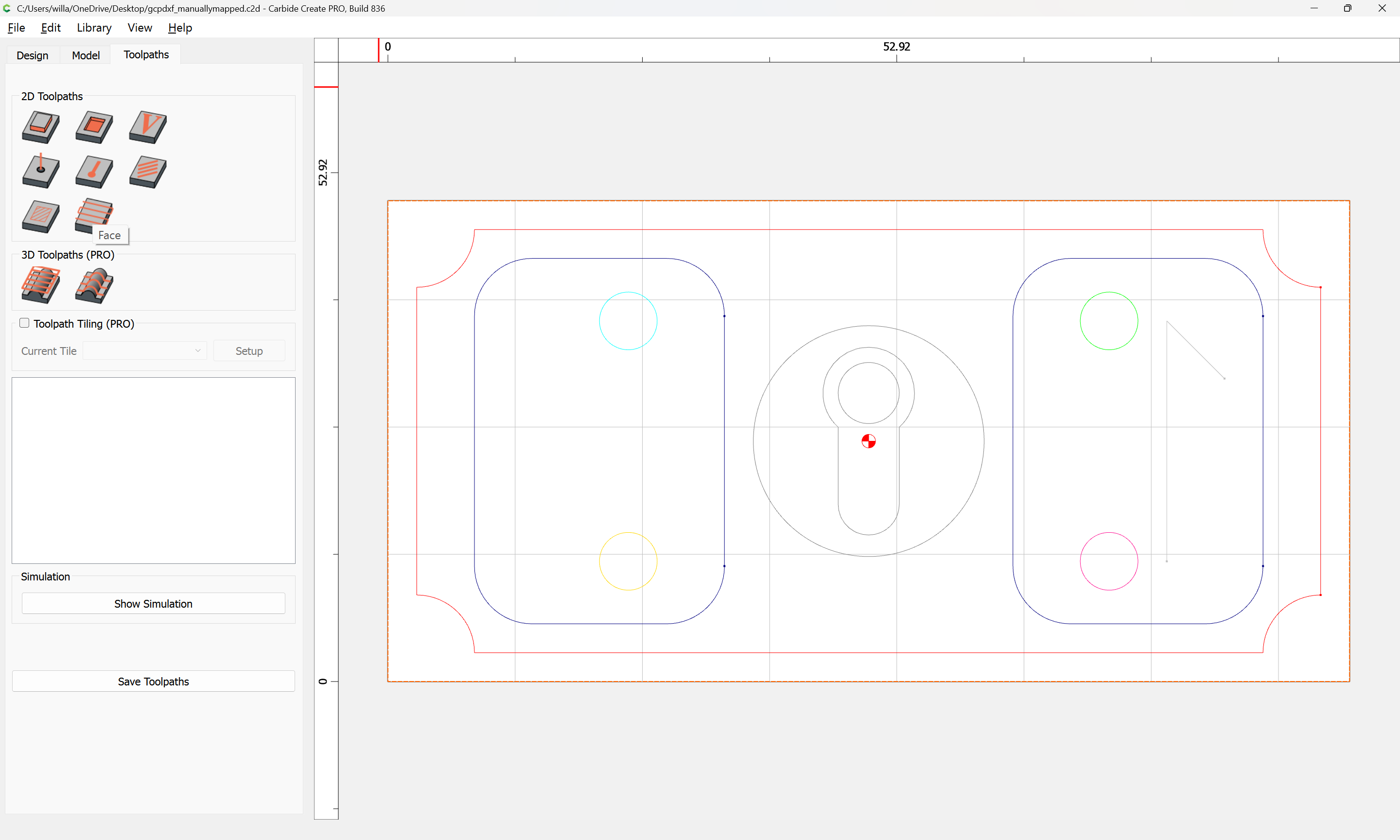Switch to the Model tab

86,55
